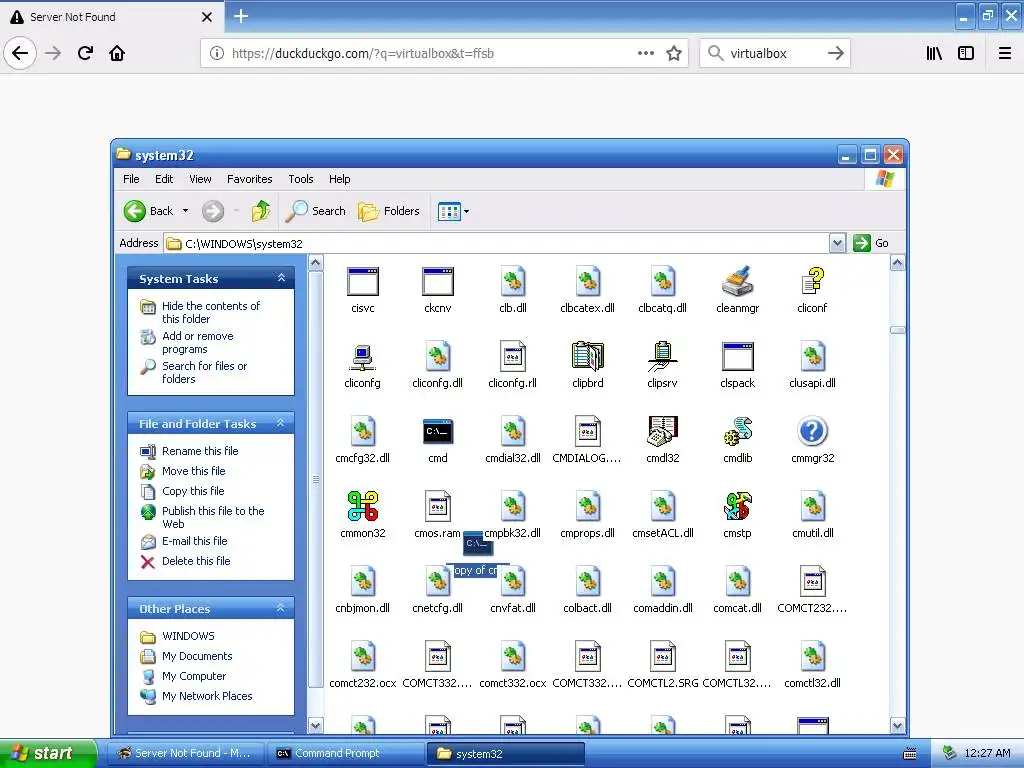Bookmark the page with star icon

point(674,53)
